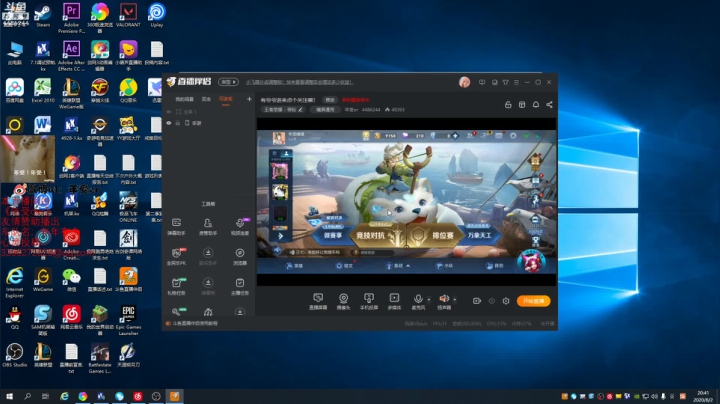Open the 浏览器 browser tool in the toolbox
The image size is (720, 404).
tap(240, 257)
